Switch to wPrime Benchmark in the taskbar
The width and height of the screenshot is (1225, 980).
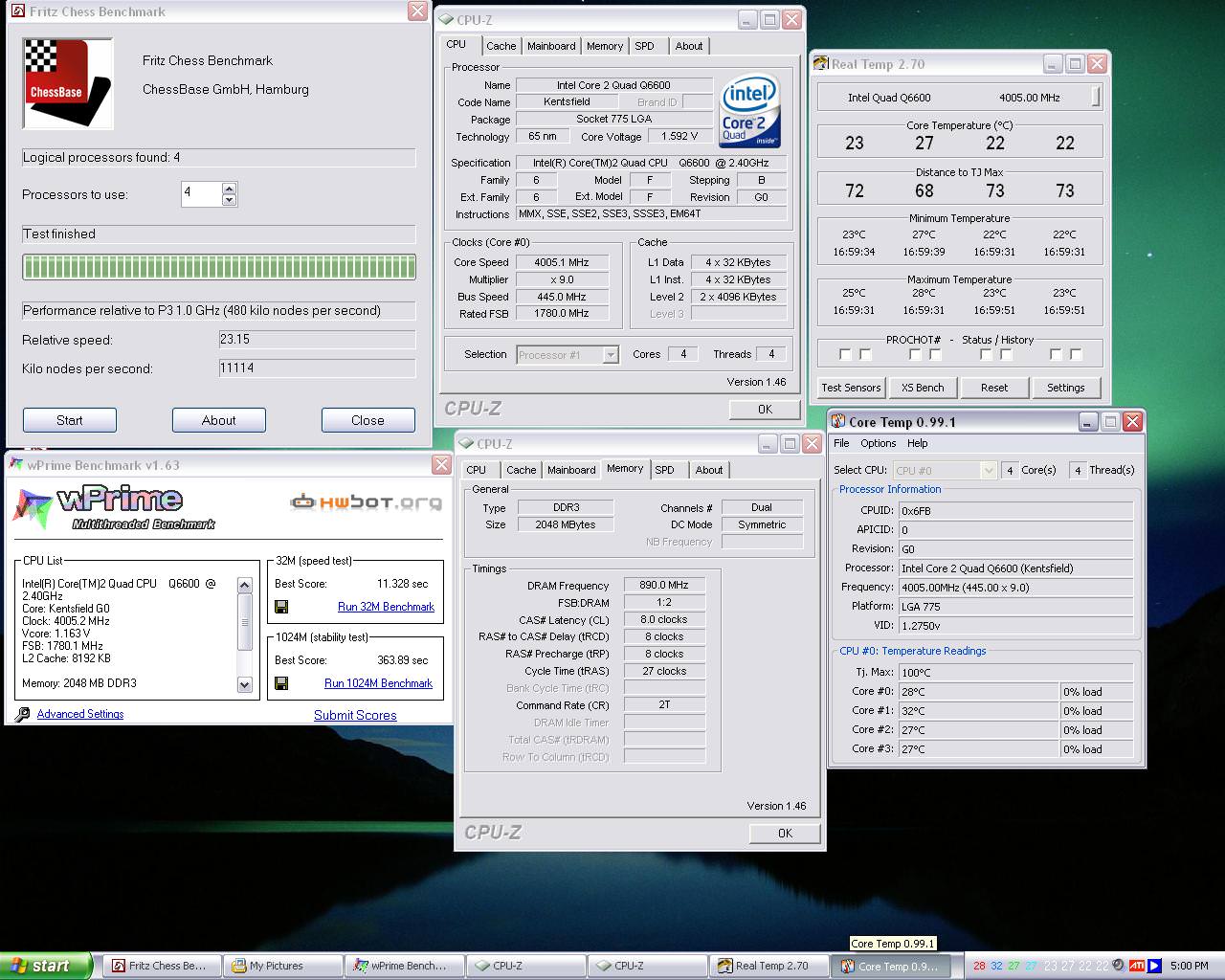[403, 966]
